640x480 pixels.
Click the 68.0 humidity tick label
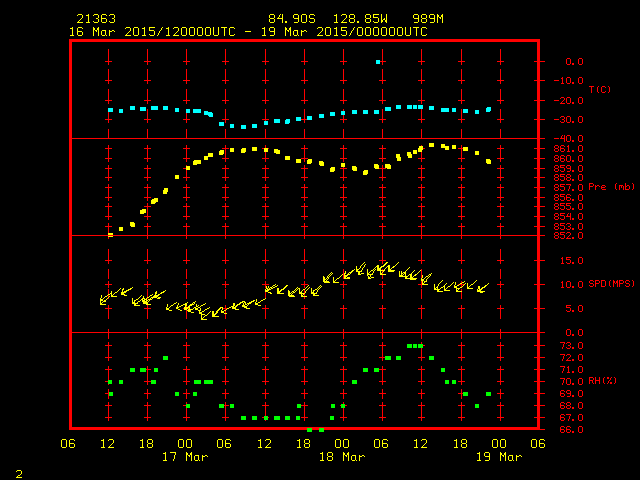pyautogui.click(x=571, y=406)
